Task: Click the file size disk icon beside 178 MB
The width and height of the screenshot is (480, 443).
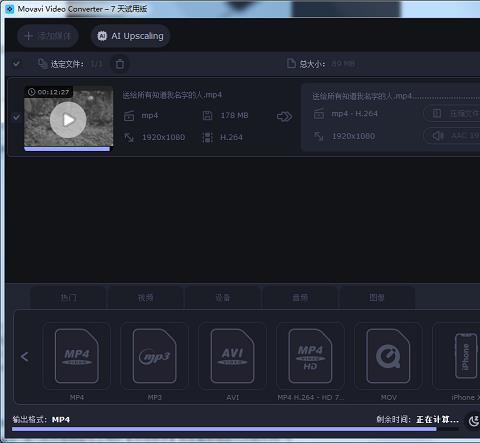Action: click(x=207, y=116)
